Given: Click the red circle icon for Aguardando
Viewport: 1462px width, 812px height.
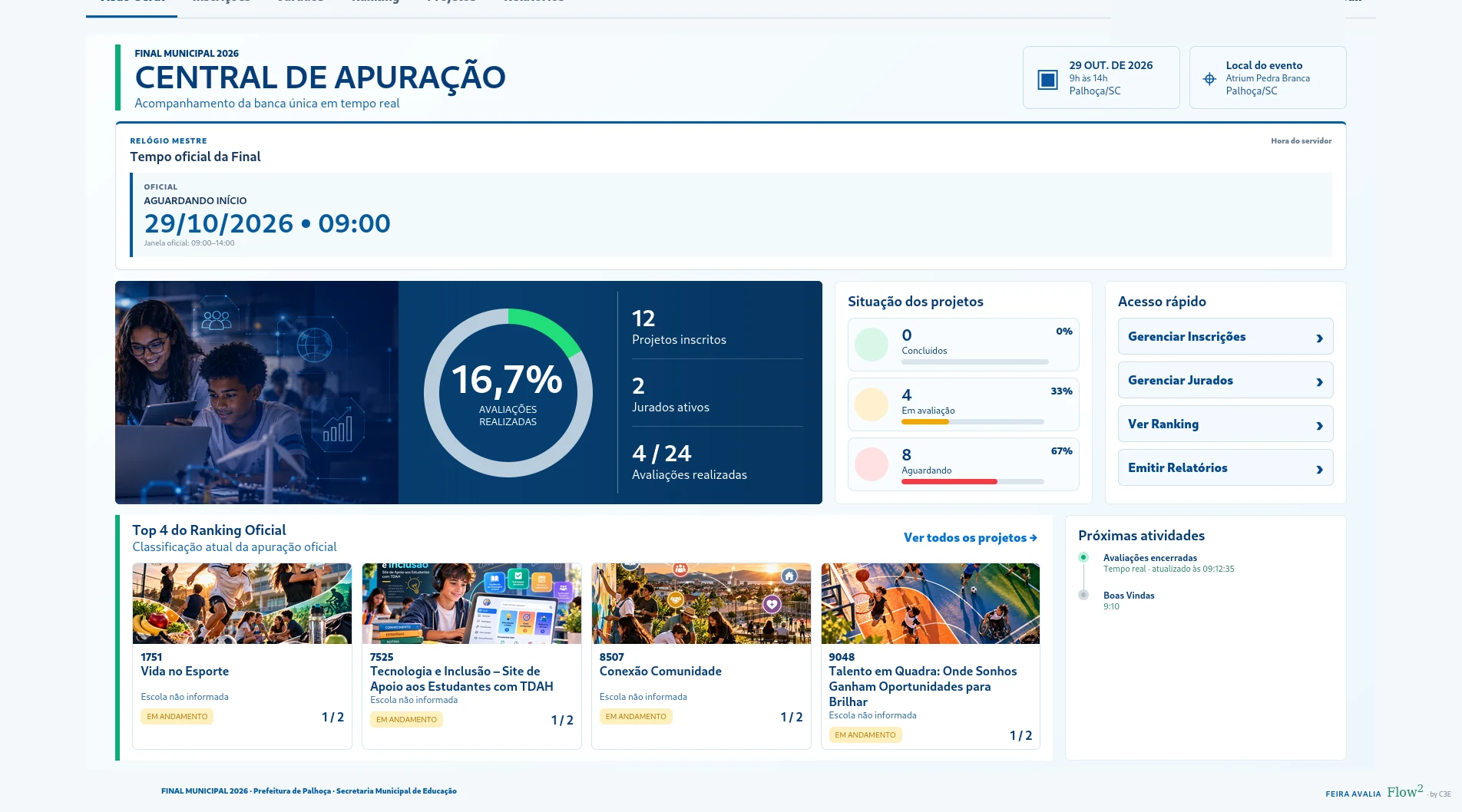Looking at the screenshot, I should click(x=872, y=464).
